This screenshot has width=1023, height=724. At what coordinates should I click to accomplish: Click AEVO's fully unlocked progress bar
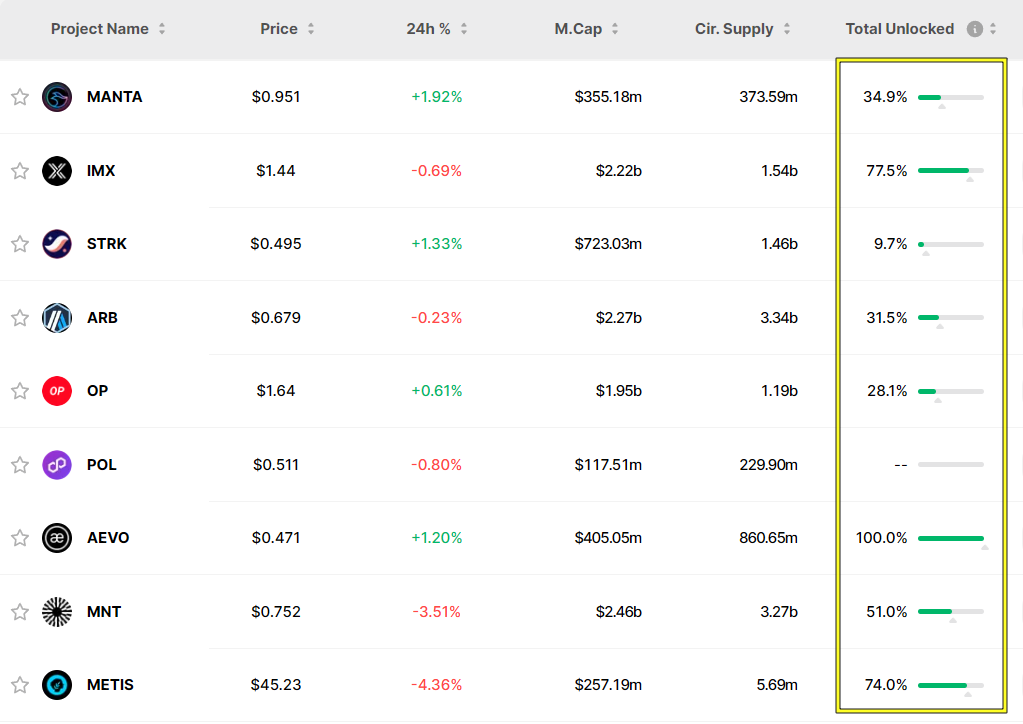pos(951,539)
